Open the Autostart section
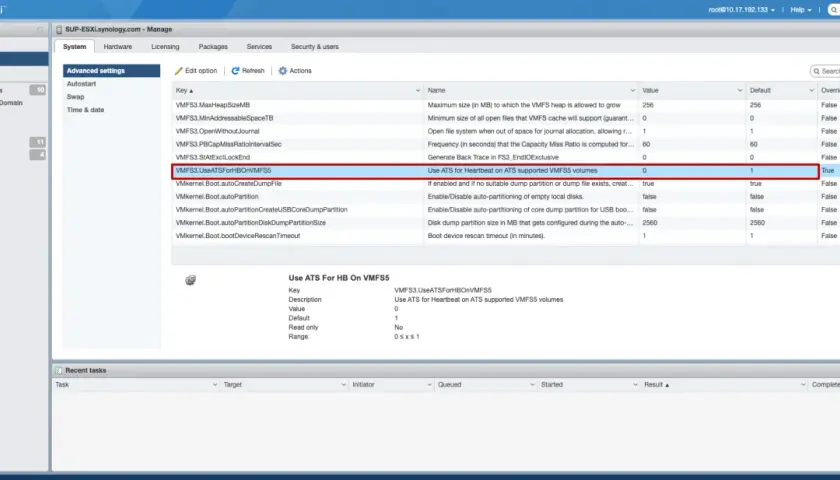 coord(81,84)
